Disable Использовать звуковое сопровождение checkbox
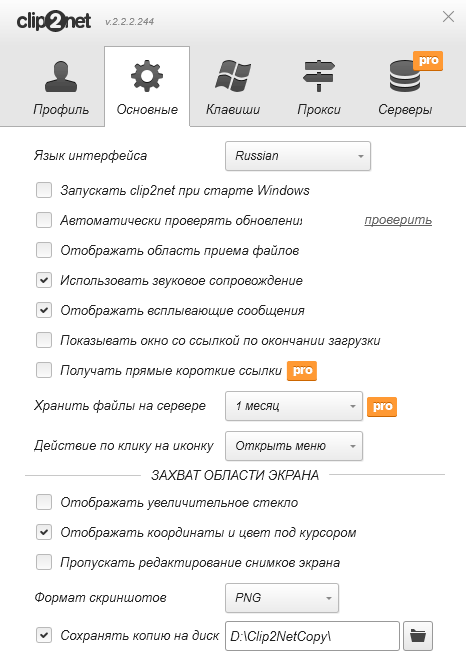The width and height of the screenshot is (466, 660). 44,280
